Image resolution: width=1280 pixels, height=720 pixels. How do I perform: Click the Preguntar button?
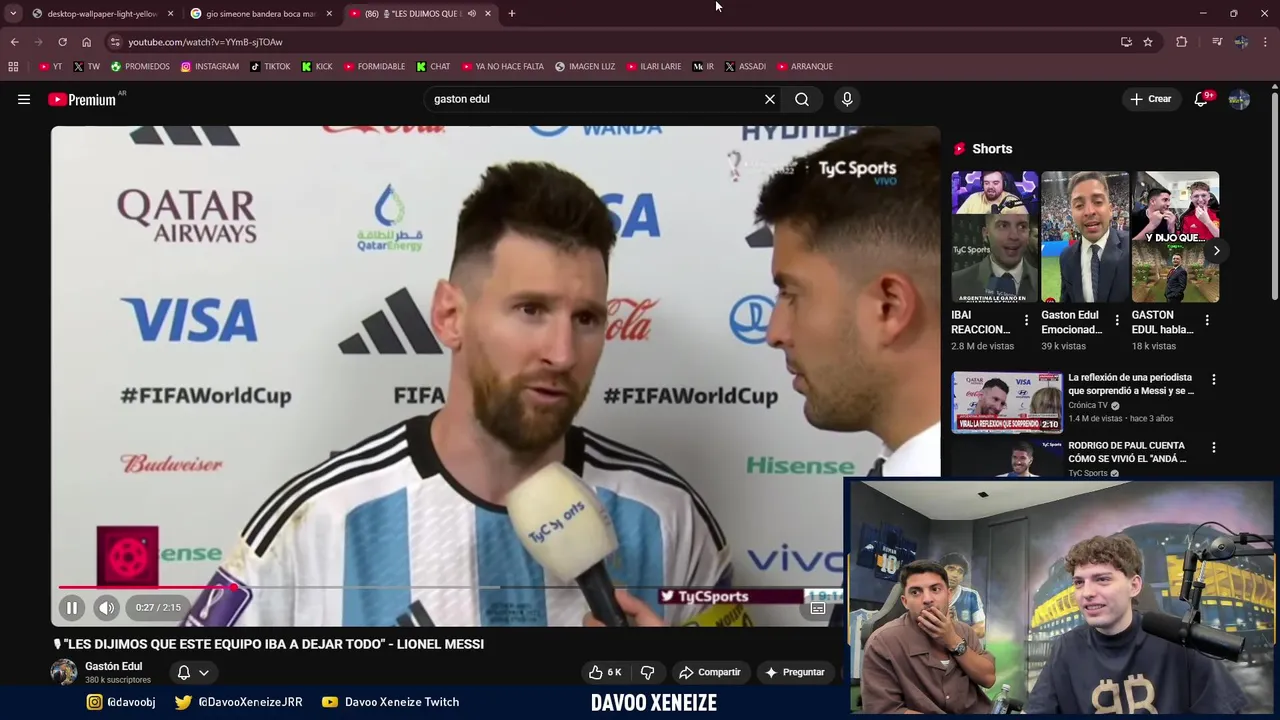click(795, 672)
